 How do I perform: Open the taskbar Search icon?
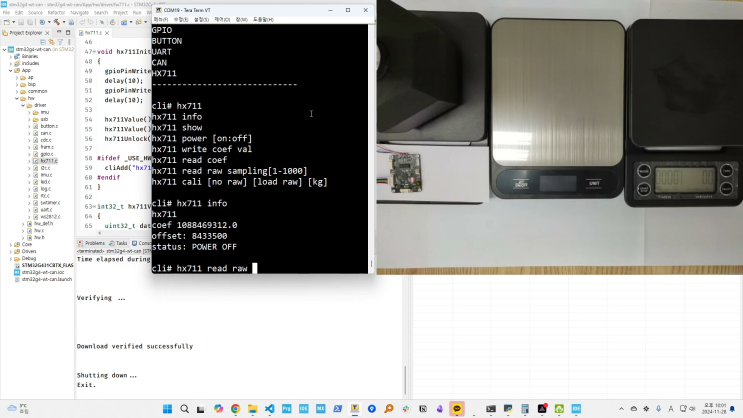tap(184, 409)
